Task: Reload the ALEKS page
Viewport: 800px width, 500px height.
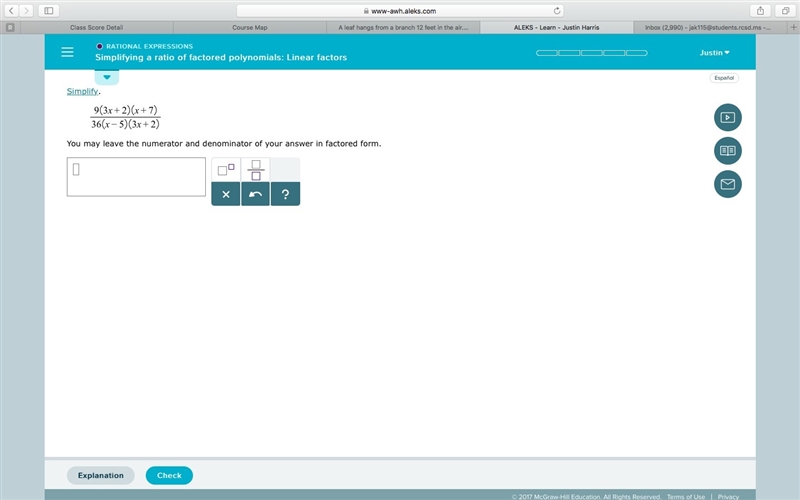Action: 557,11
